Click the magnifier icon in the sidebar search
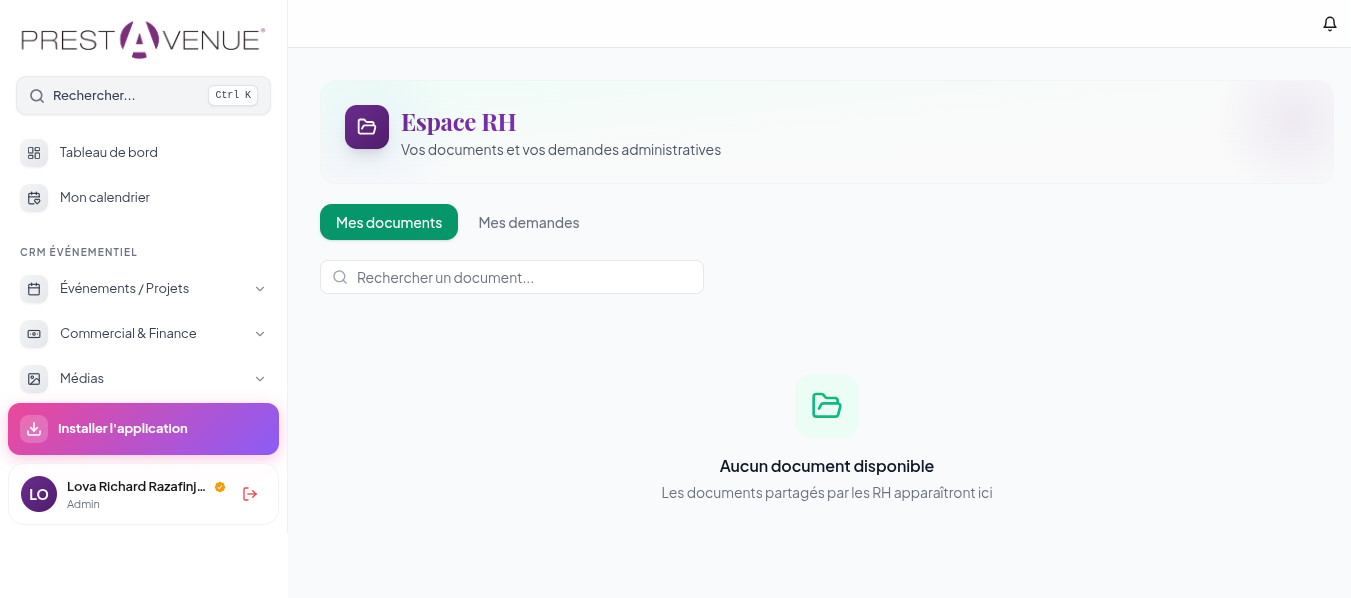Image resolution: width=1351 pixels, height=598 pixels. pos(37,96)
